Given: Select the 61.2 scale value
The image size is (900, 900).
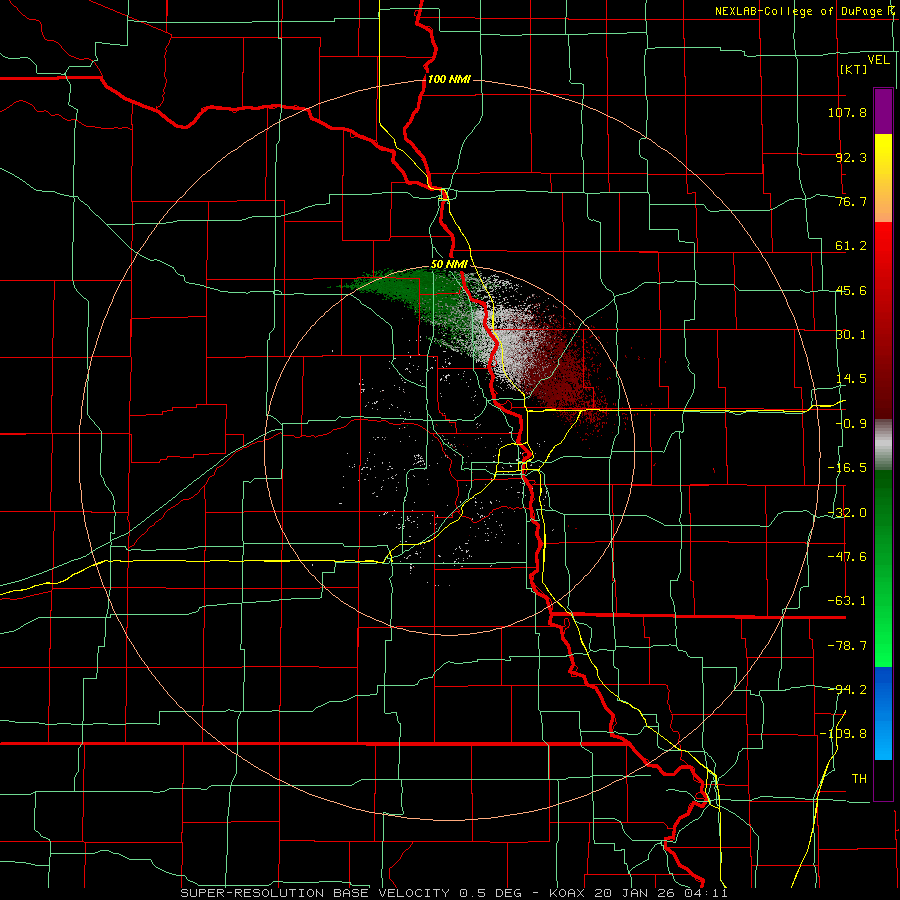Looking at the screenshot, I should [851, 246].
